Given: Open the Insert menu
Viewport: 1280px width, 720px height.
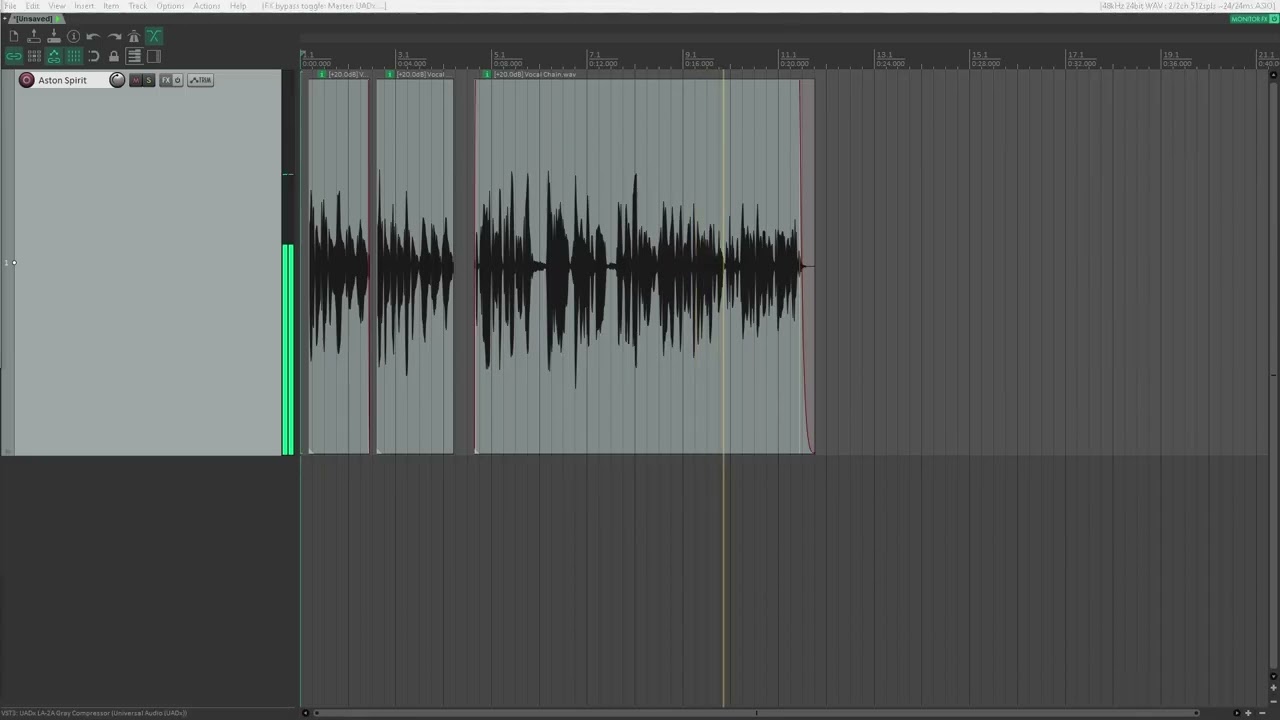Looking at the screenshot, I should (84, 6).
